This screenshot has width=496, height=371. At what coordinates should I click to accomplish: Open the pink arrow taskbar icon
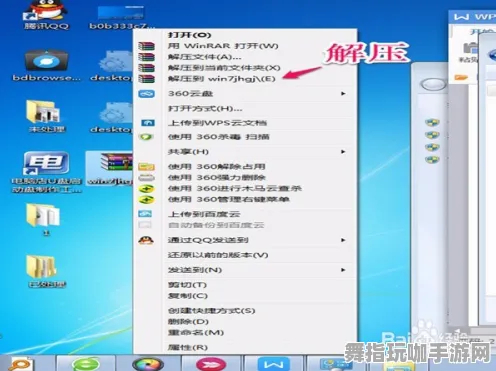point(211,364)
